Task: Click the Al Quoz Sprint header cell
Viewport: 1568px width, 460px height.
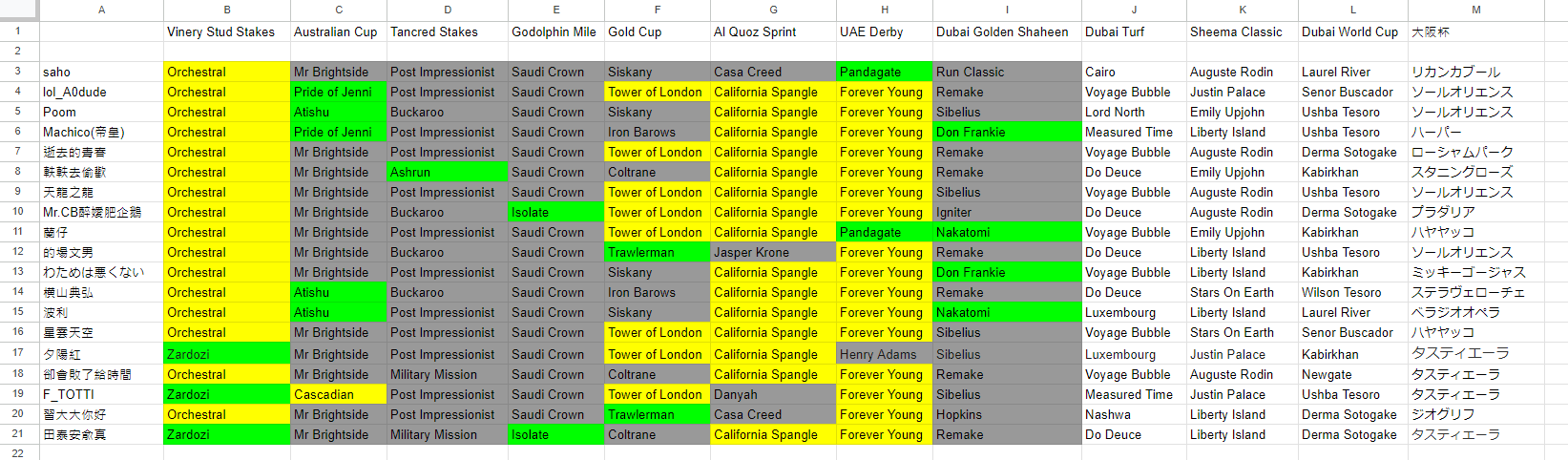Action: click(773, 31)
